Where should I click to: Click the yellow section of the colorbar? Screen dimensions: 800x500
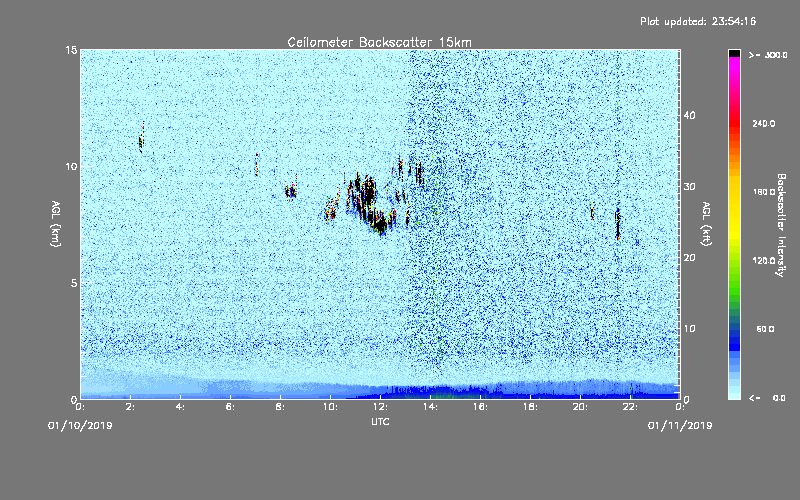click(734, 209)
